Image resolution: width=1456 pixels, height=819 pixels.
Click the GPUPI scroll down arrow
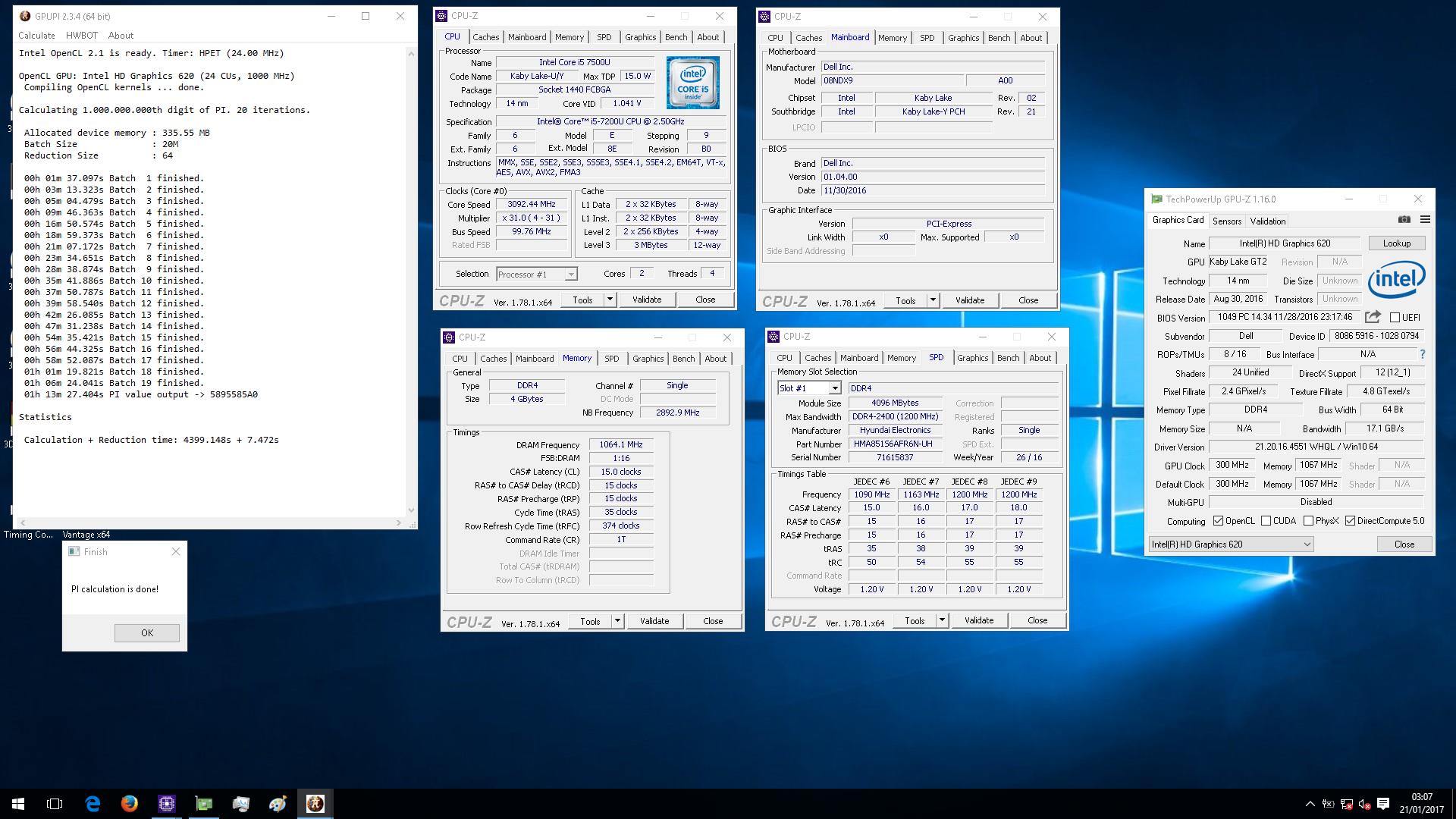point(412,510)
